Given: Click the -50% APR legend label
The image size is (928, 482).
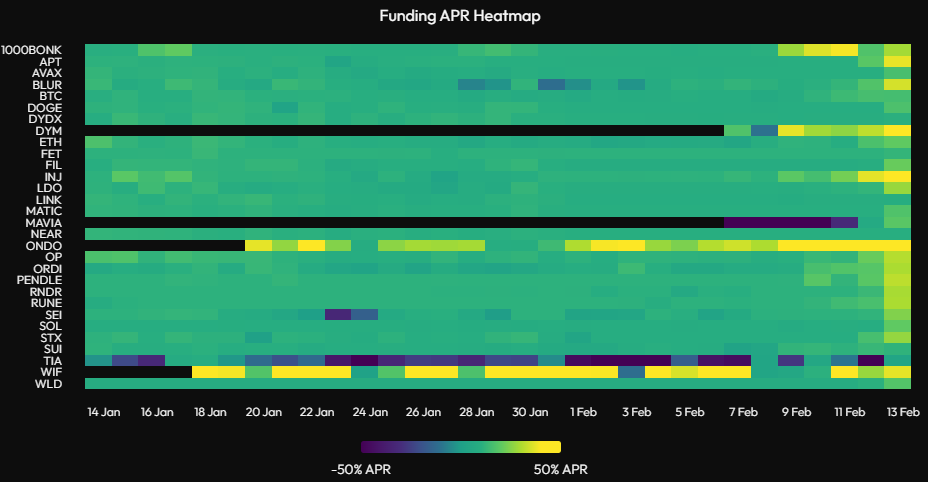Looking at the screenshot, I should click(x=361, y=470).
